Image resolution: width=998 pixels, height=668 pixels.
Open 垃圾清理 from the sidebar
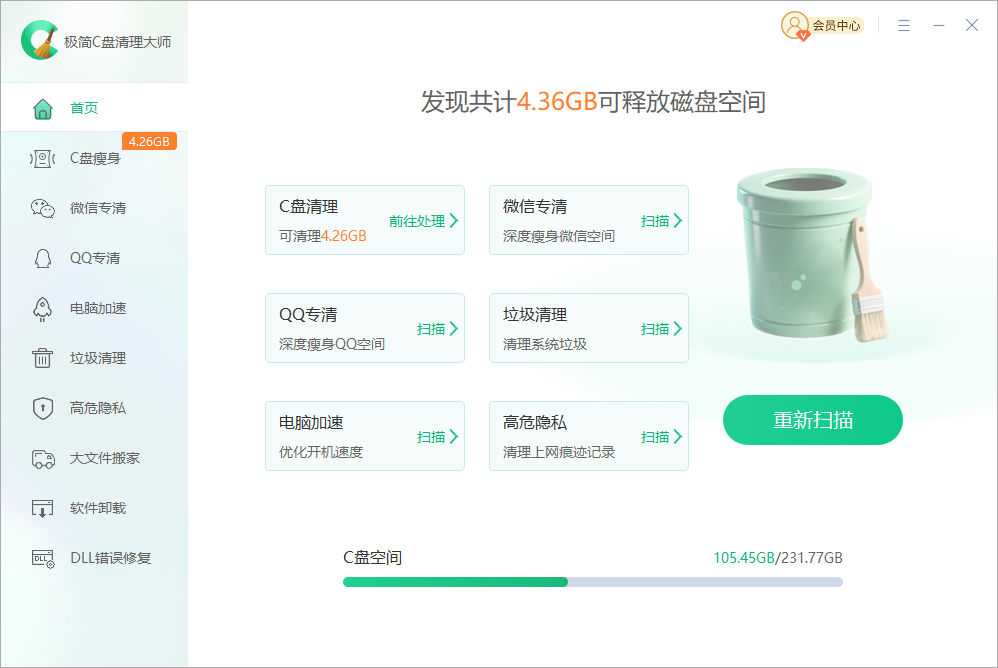click(x=94, y=358)
